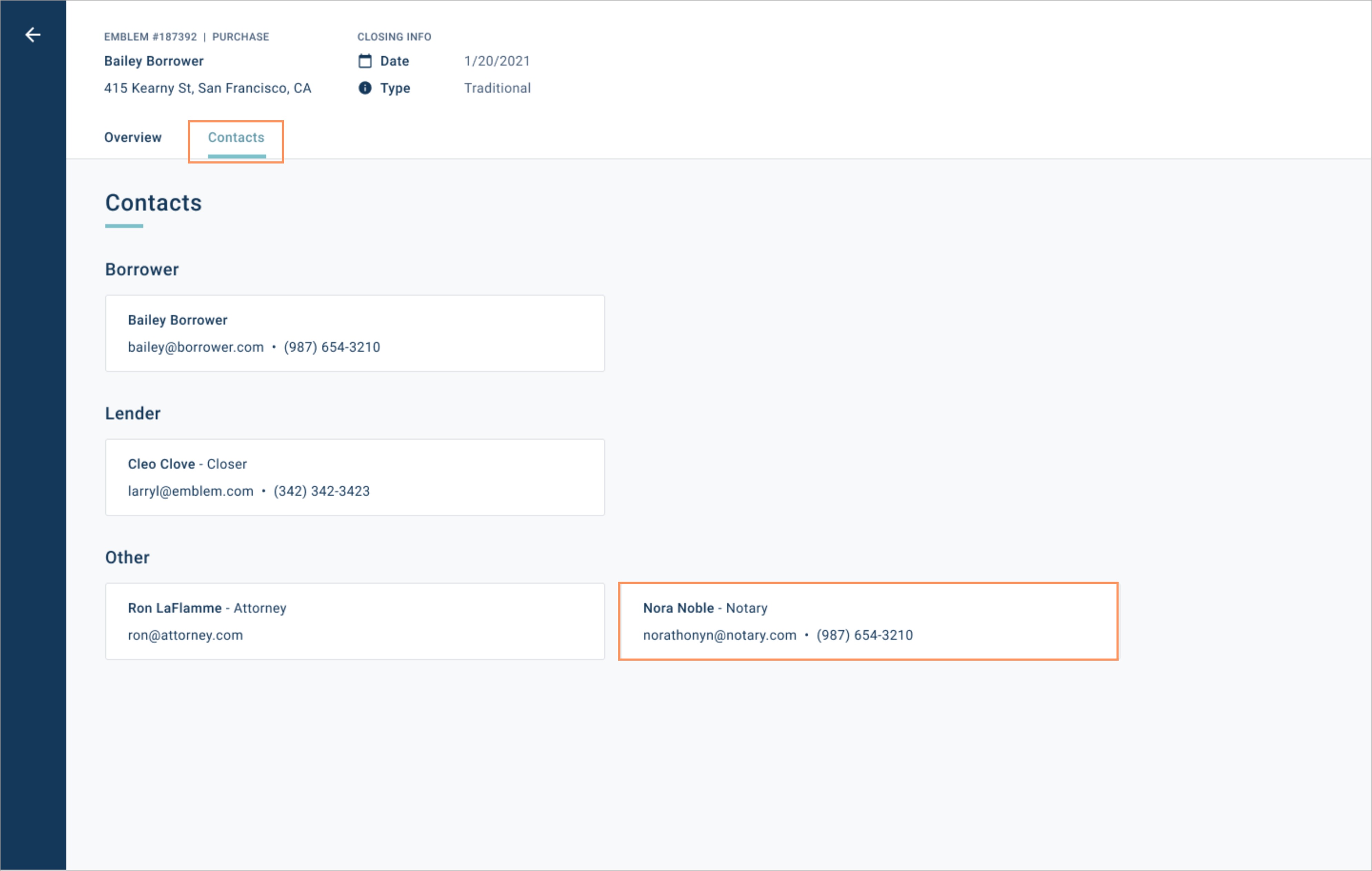The image size is (1372, 871).
Task: Click Nora Noble's phone number
Action: point(864,635)
